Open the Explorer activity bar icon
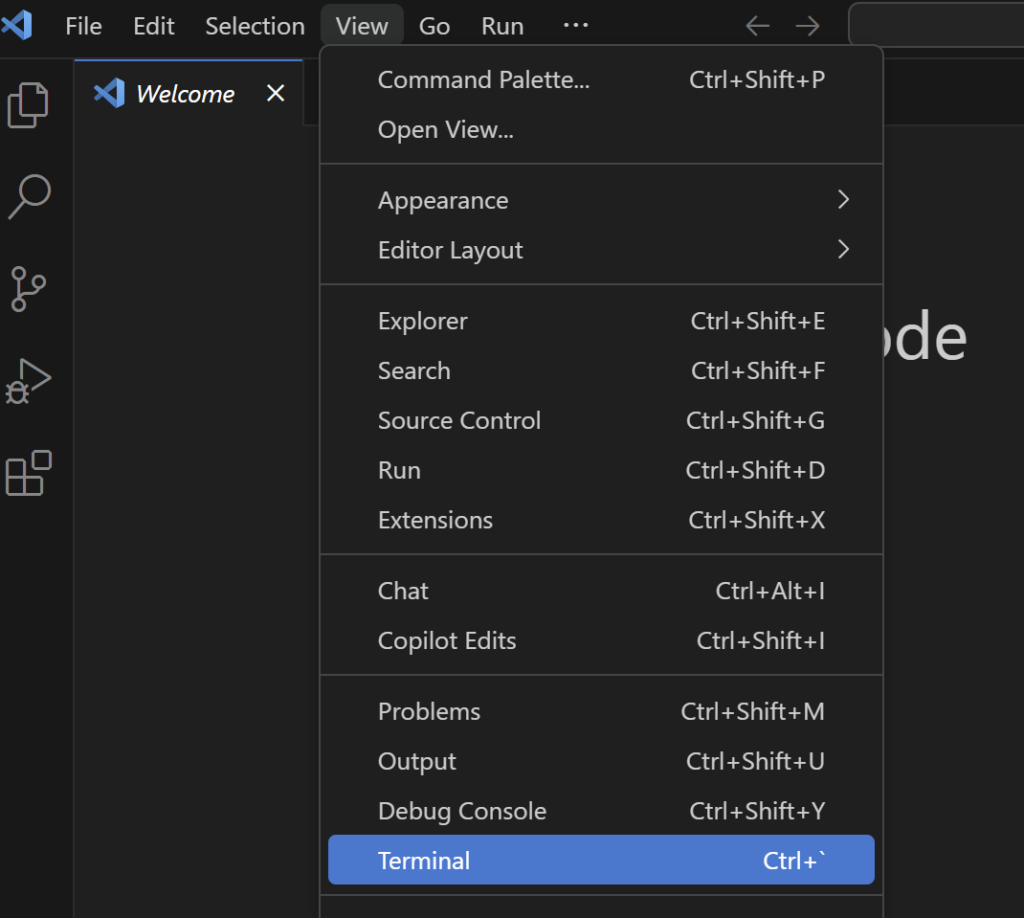Image resolution: width=1024 pixels, height=918 pixels. (27, 104)
